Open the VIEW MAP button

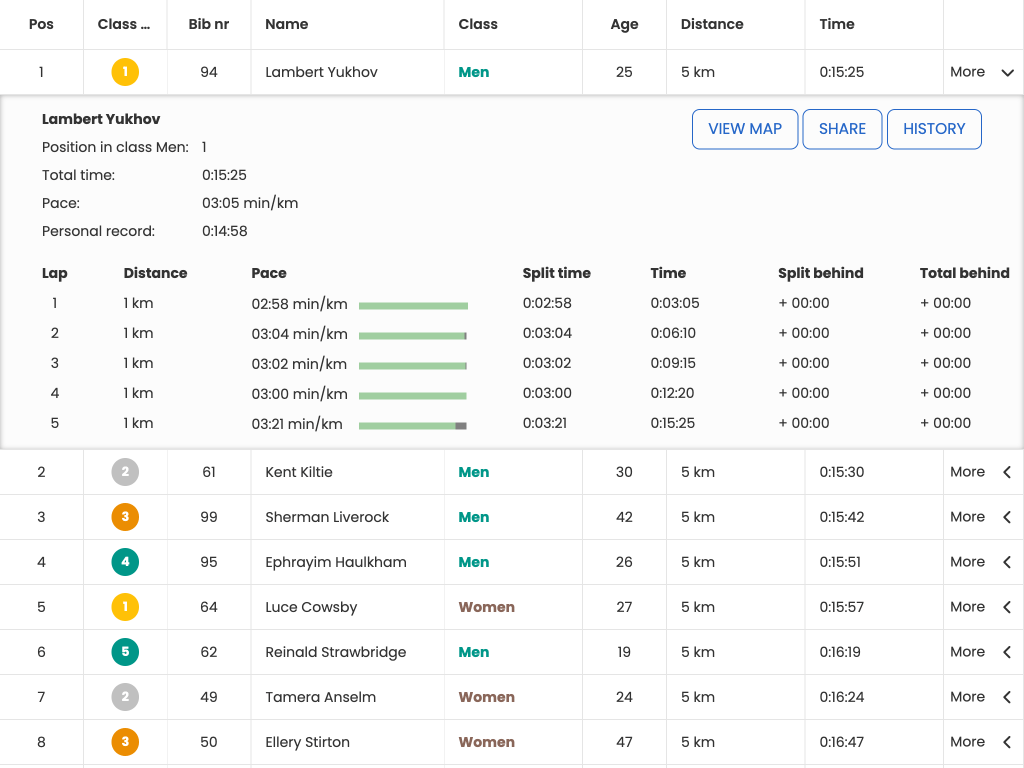(745, 129)
